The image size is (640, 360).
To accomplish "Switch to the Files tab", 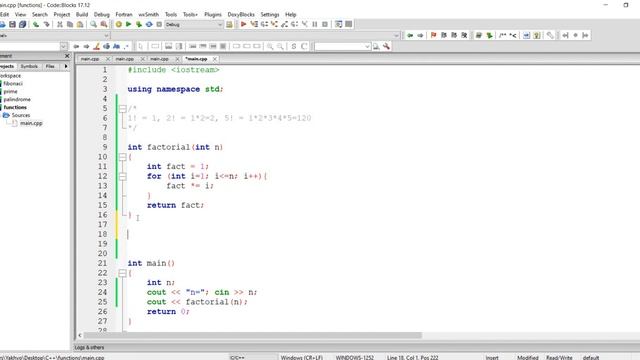I will pos(50,66).
